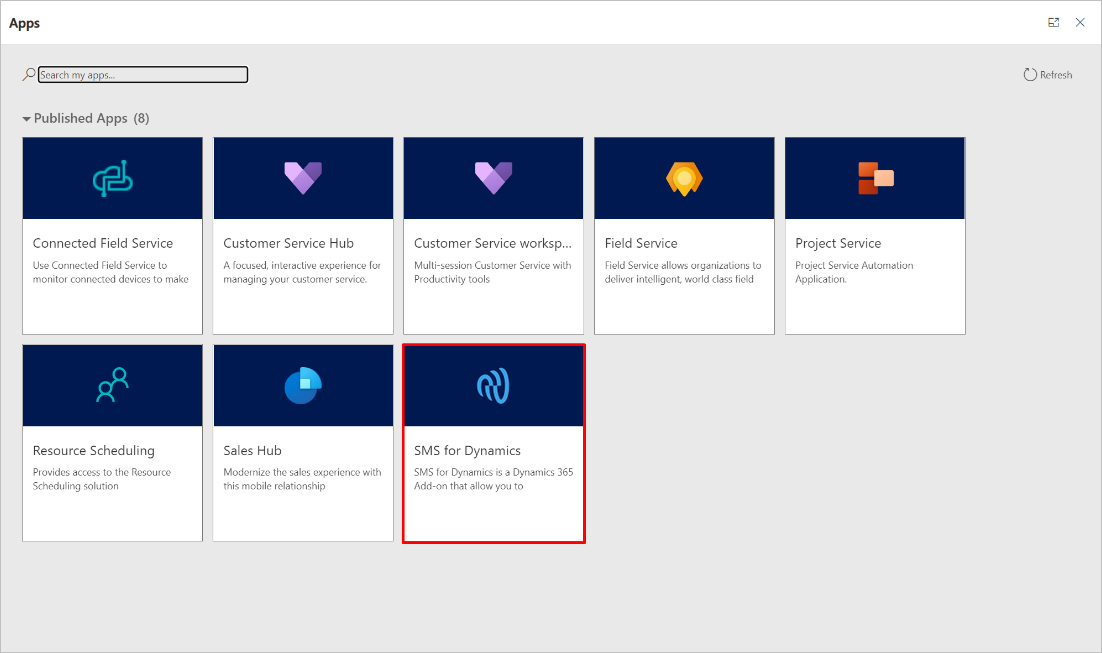Image resolution: width=1102 pixels, height=653 pixels.
Task: Click 'SMS for Dynamics is a Dynamics 365' description
Action: pos(493,479)
